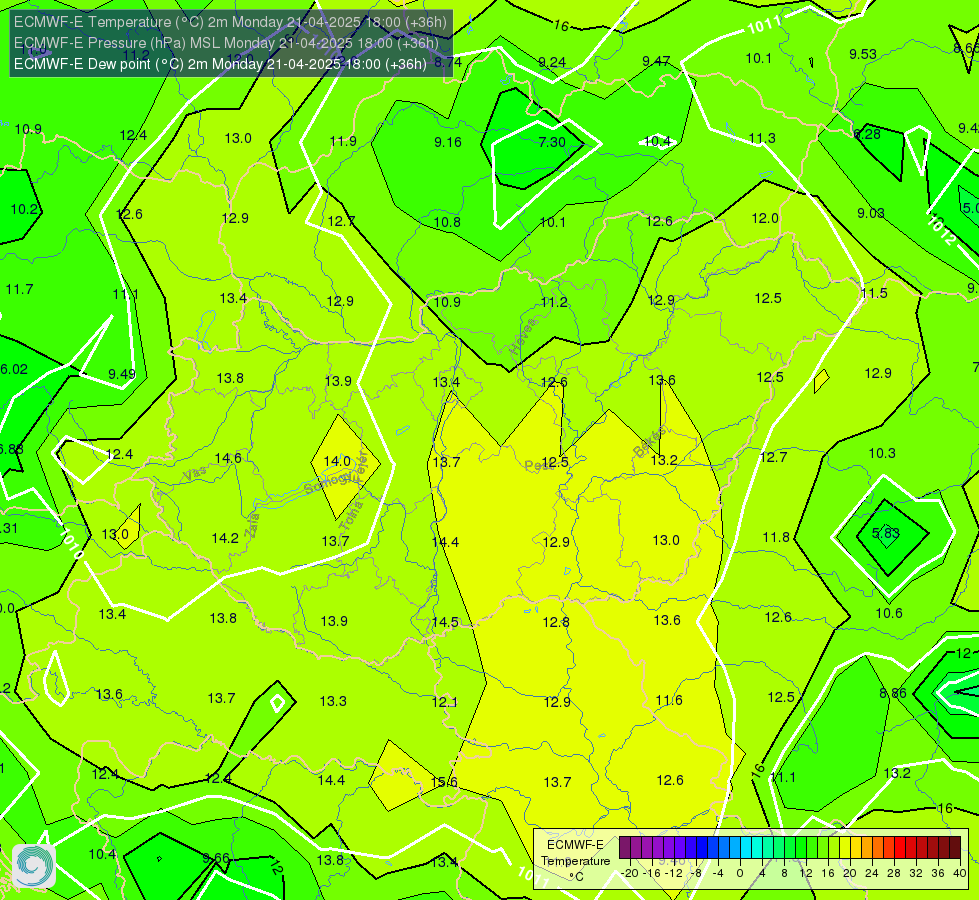The height and width of the screenshot is (900, 979).
Task: Click the Tolna county label
Action: [x=353, y=515]
